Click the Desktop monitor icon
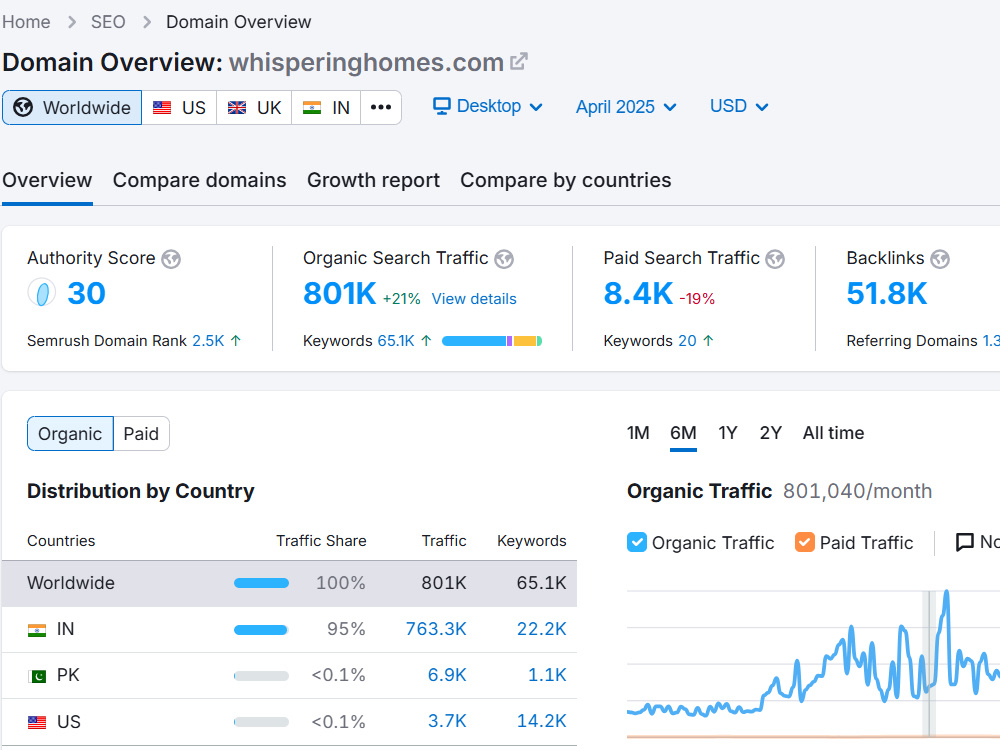Screen dimensions: 1000x750 coord(441,106)
